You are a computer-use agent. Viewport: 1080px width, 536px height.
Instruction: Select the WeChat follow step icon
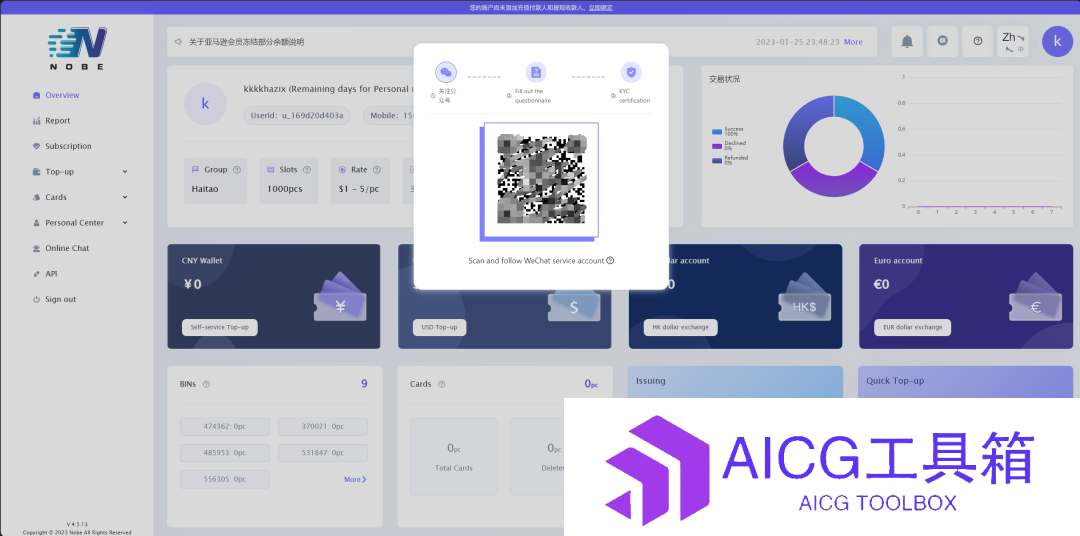446,72
